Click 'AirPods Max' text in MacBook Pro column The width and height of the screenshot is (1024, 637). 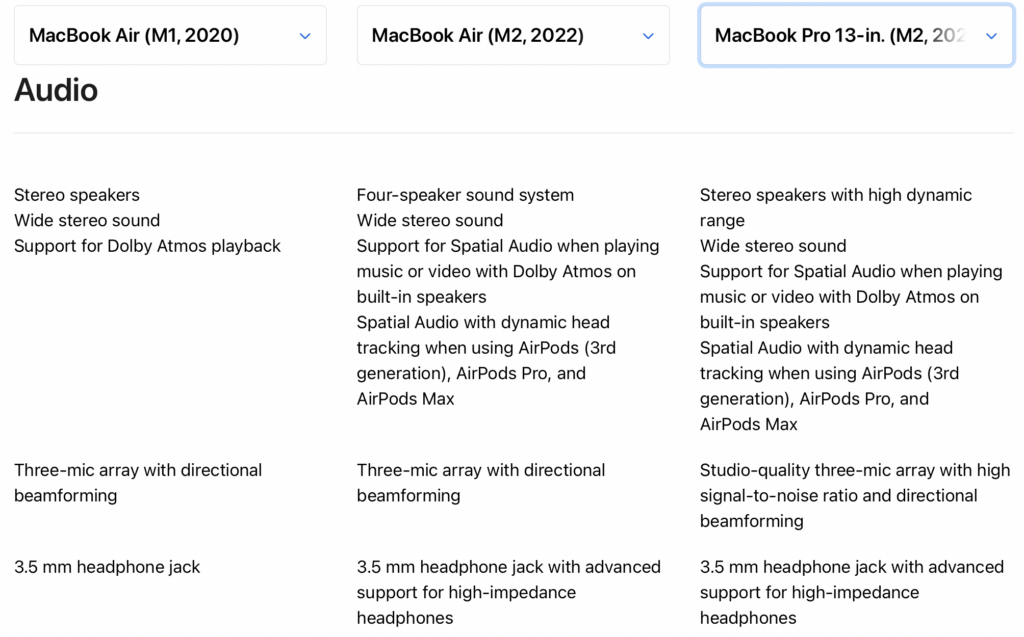[x=748, y=424]
